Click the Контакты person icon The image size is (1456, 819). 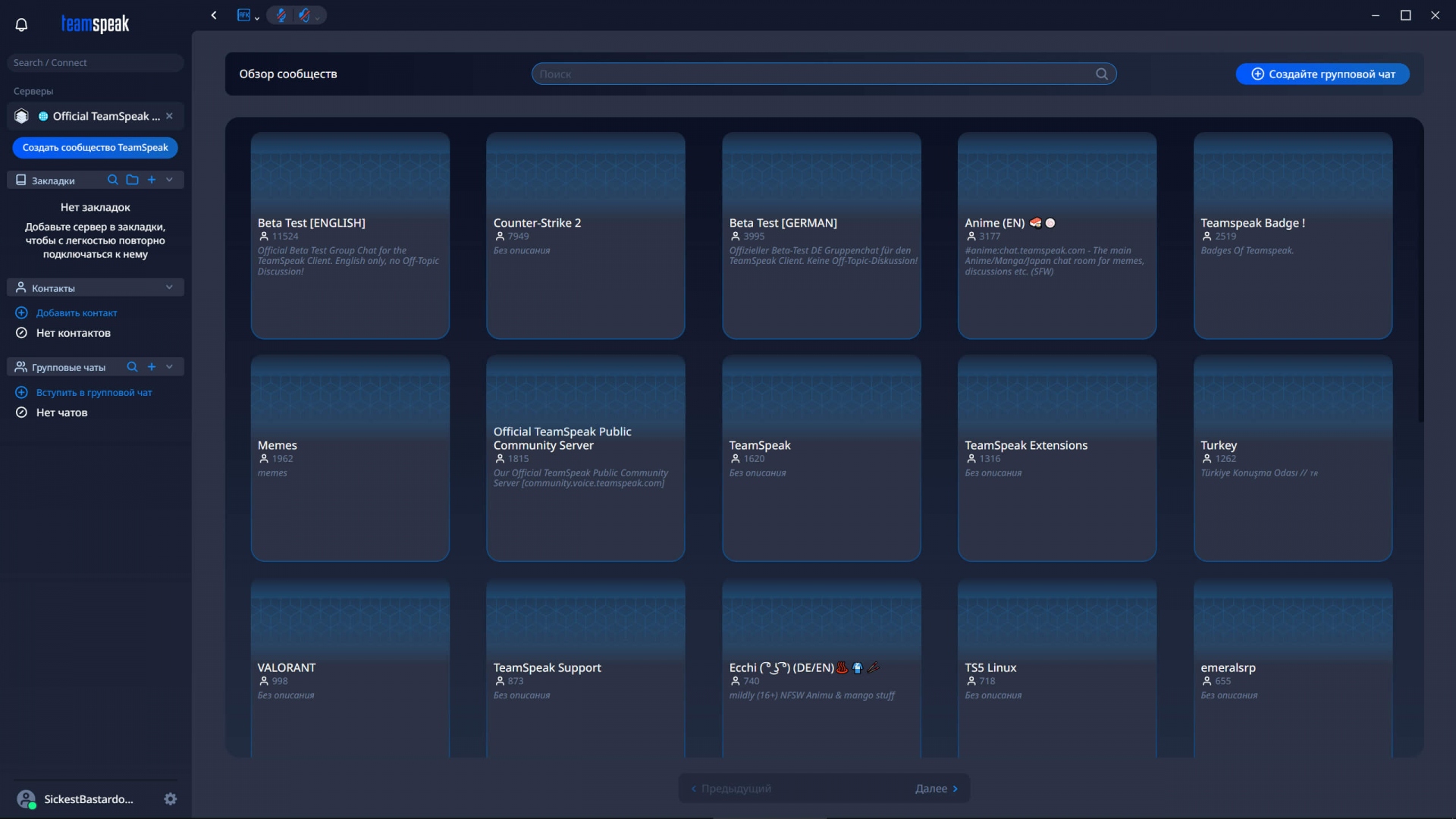click(21, 287)
